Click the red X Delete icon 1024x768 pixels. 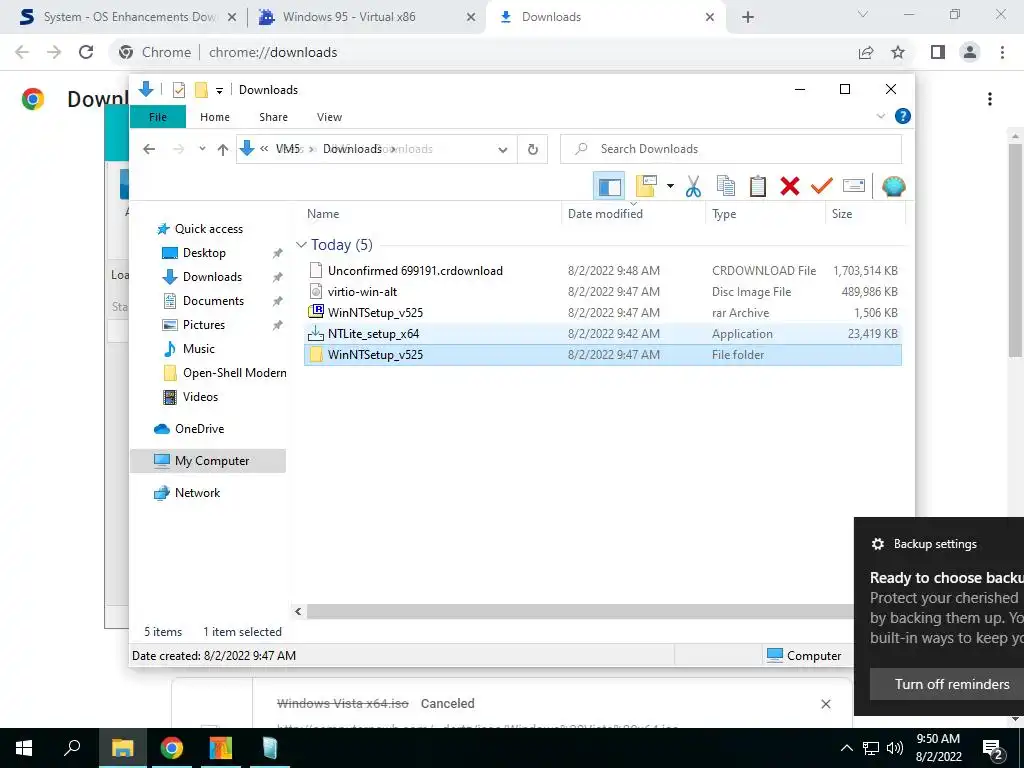(790, 187)
